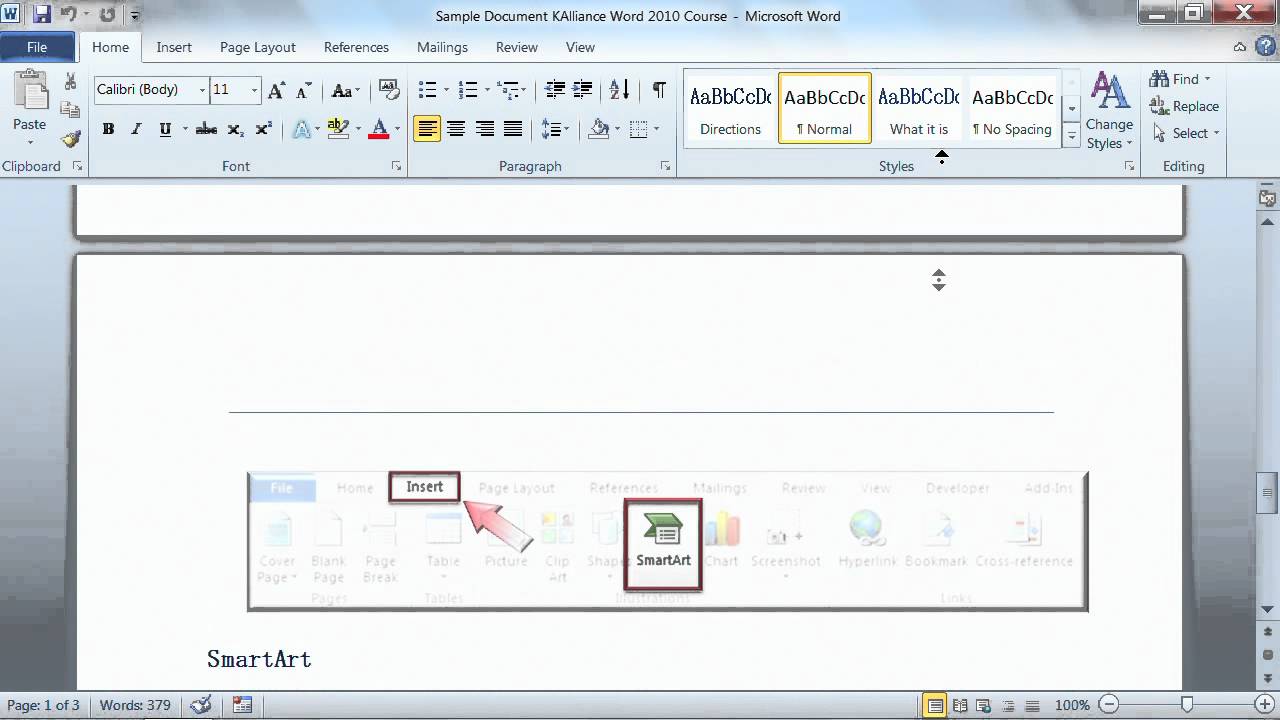
Task: Toggle Align Text Left
Action: click(427, 129)
